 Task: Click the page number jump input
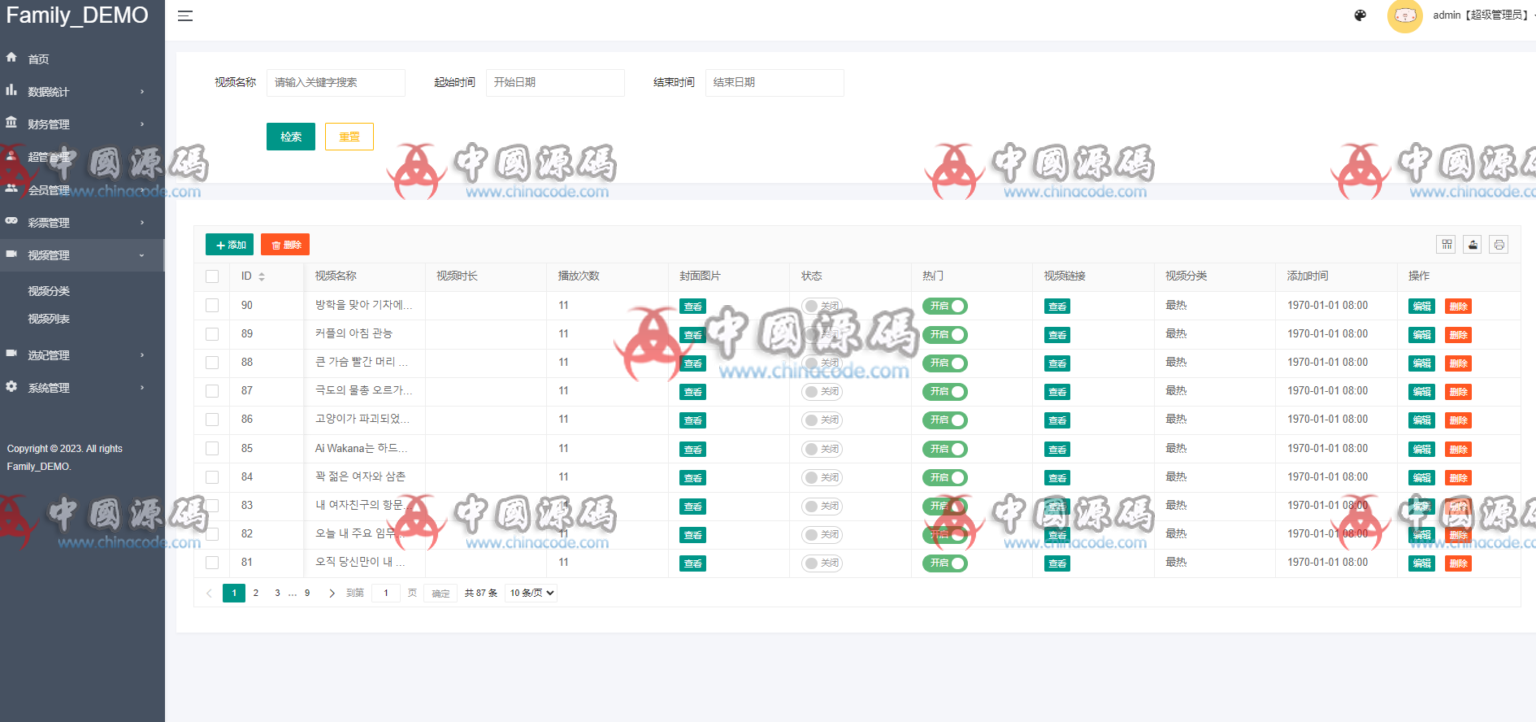point(386,593)
